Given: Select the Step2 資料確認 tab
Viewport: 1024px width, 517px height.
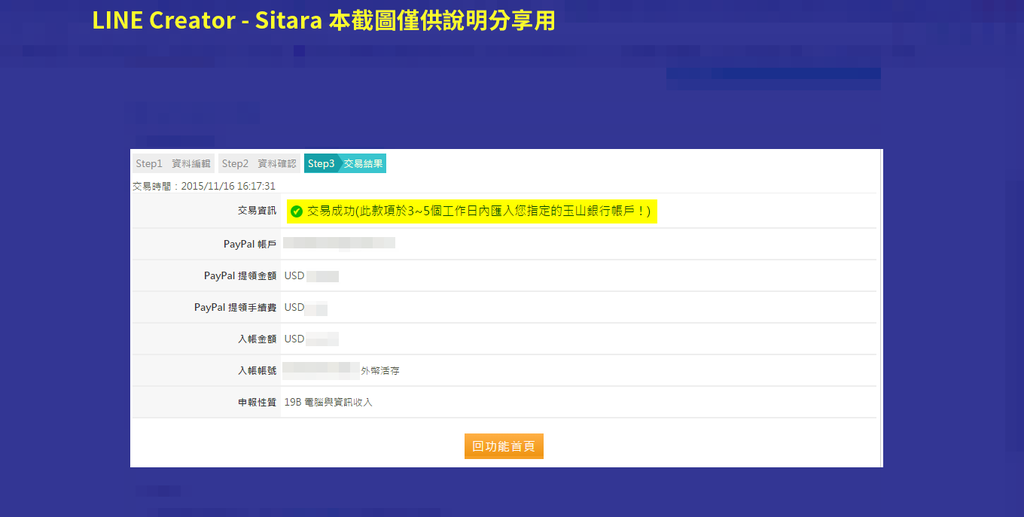Looking at the screenshot, I should (259, 163).
